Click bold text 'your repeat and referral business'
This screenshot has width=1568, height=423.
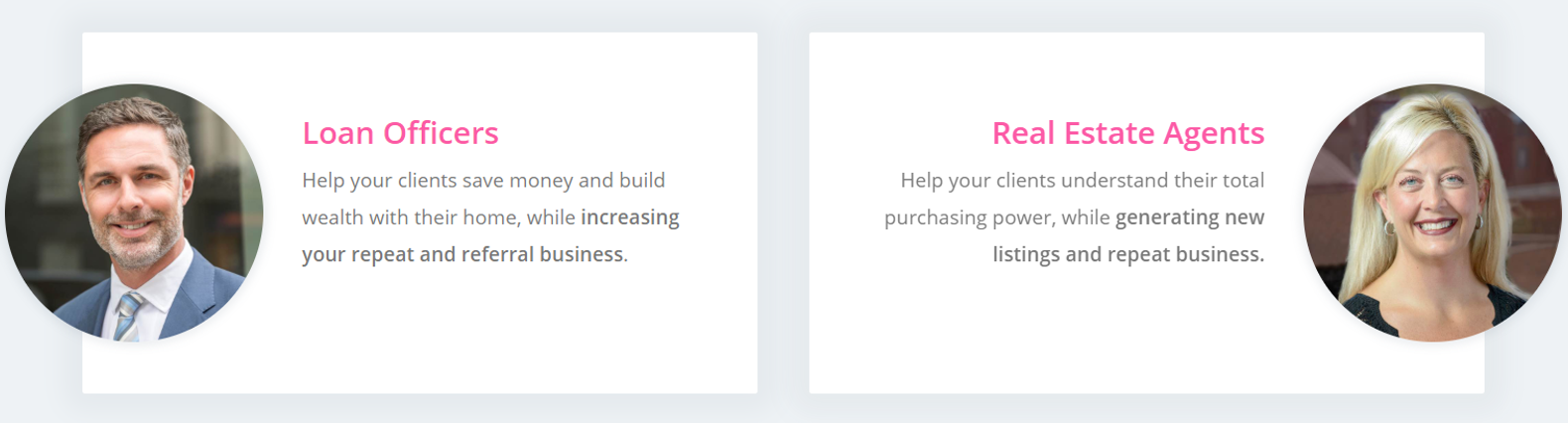(462, 254)
